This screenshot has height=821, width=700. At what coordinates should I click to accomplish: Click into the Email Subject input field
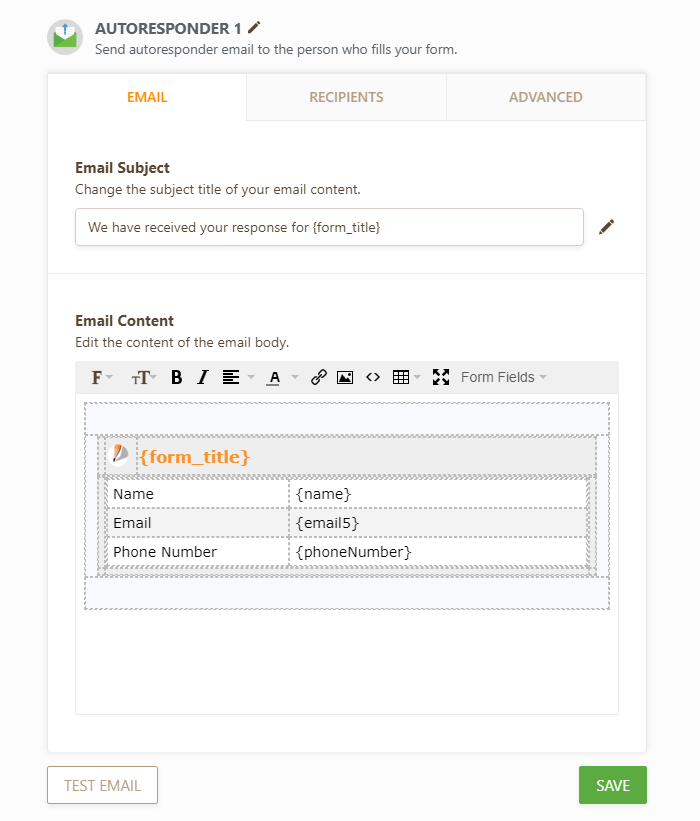pos(329,227)
